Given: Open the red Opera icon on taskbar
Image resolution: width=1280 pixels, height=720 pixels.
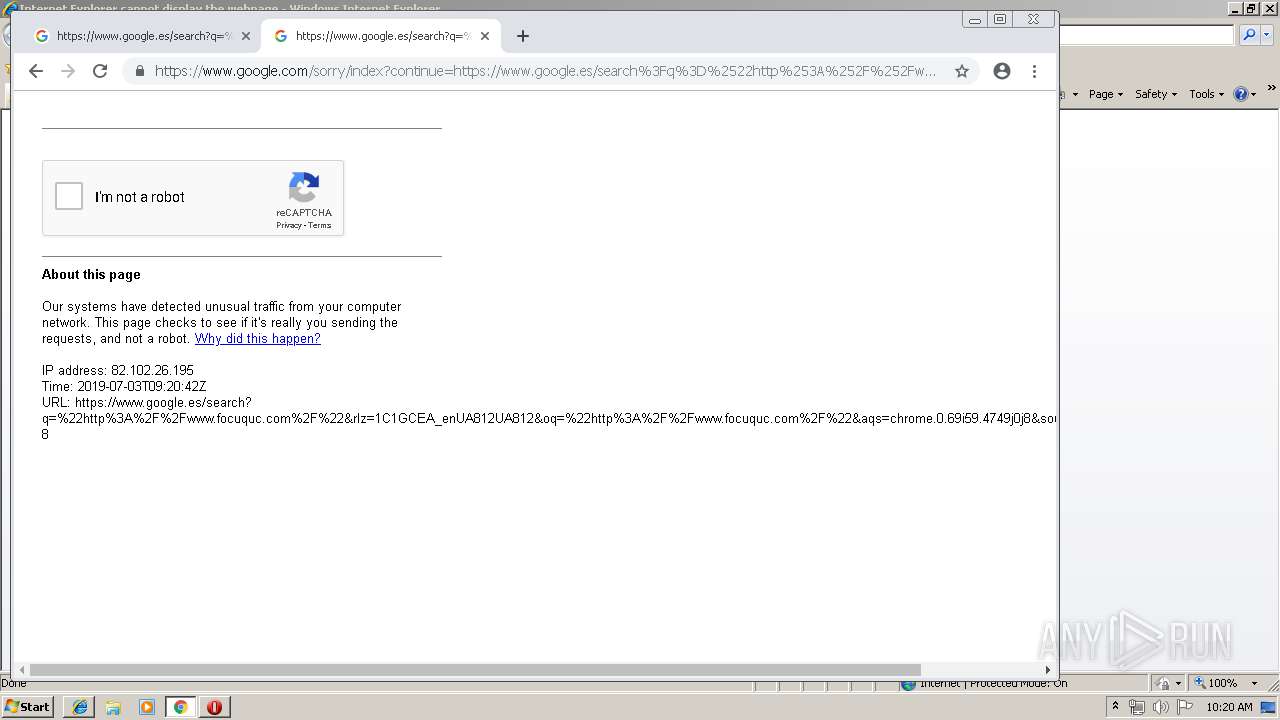Looking at the screenshot, I should coord(214,707).
